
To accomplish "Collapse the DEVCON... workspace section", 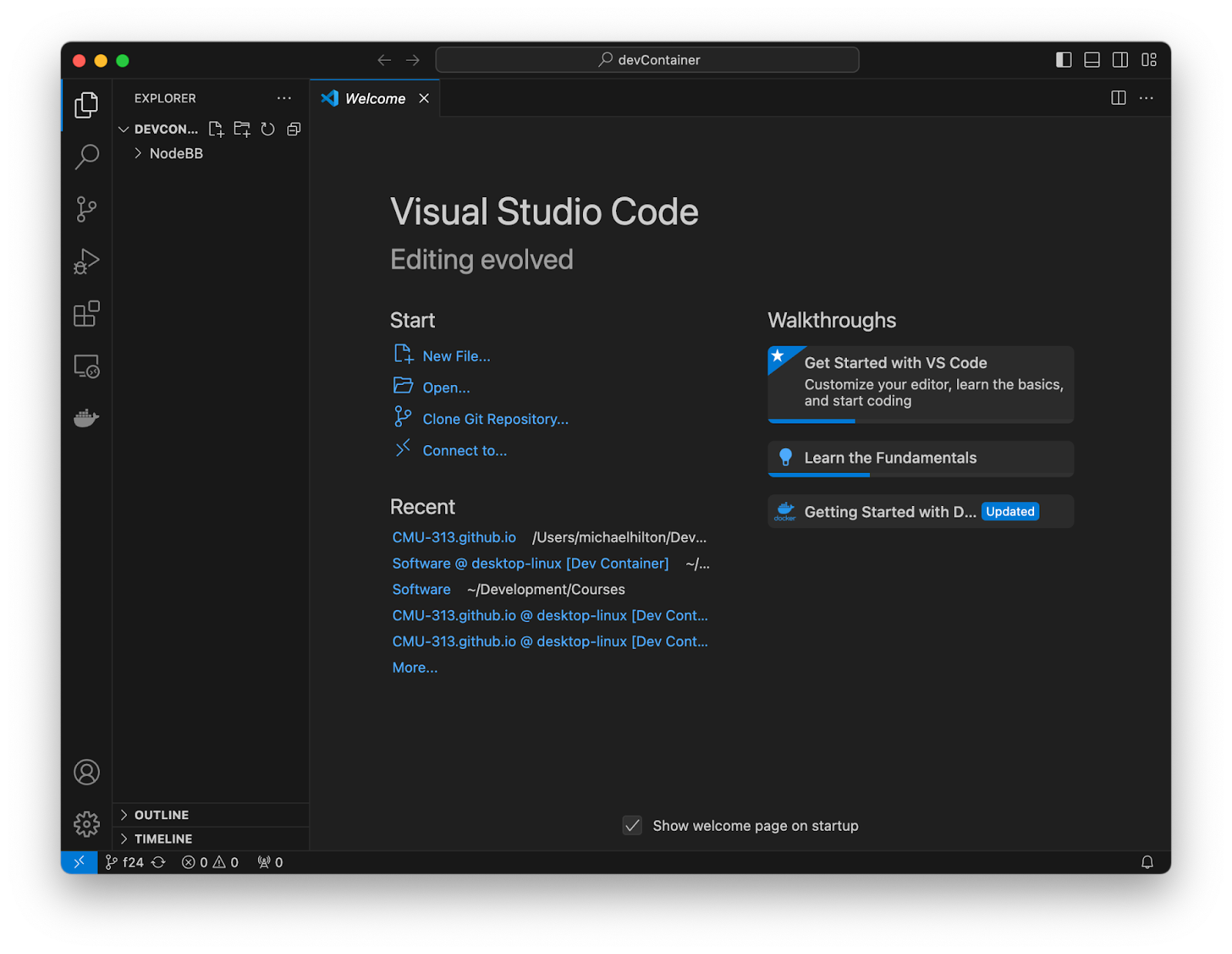I will pos(159,129).
